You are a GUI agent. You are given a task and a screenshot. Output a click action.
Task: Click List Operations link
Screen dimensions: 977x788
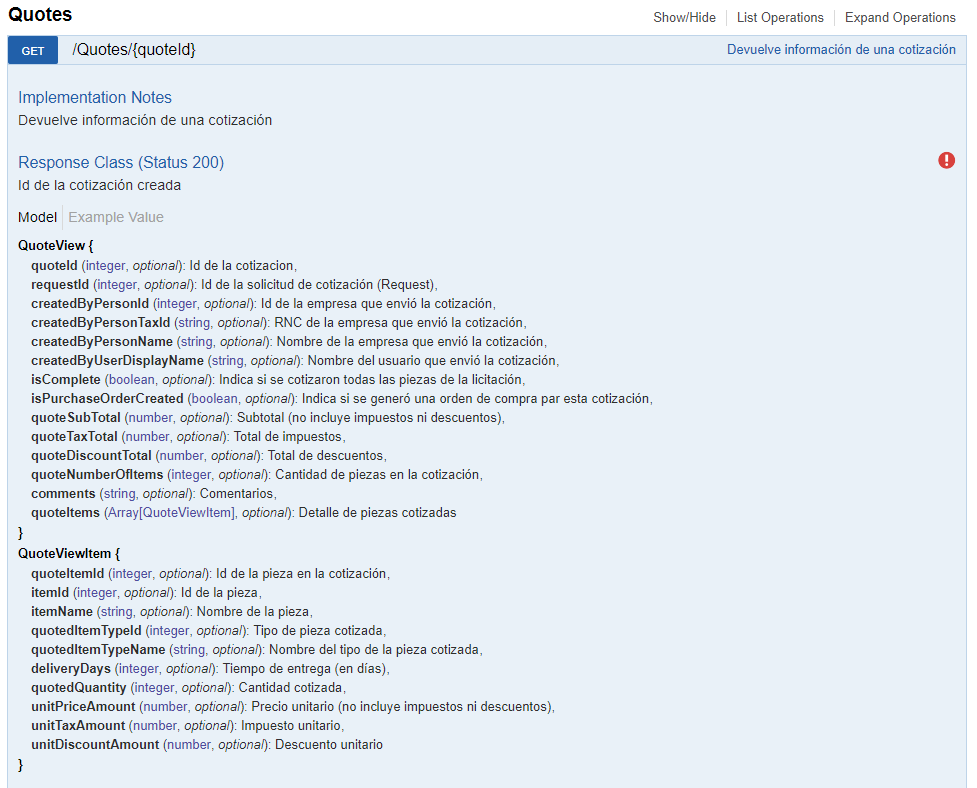coord(780,17)
